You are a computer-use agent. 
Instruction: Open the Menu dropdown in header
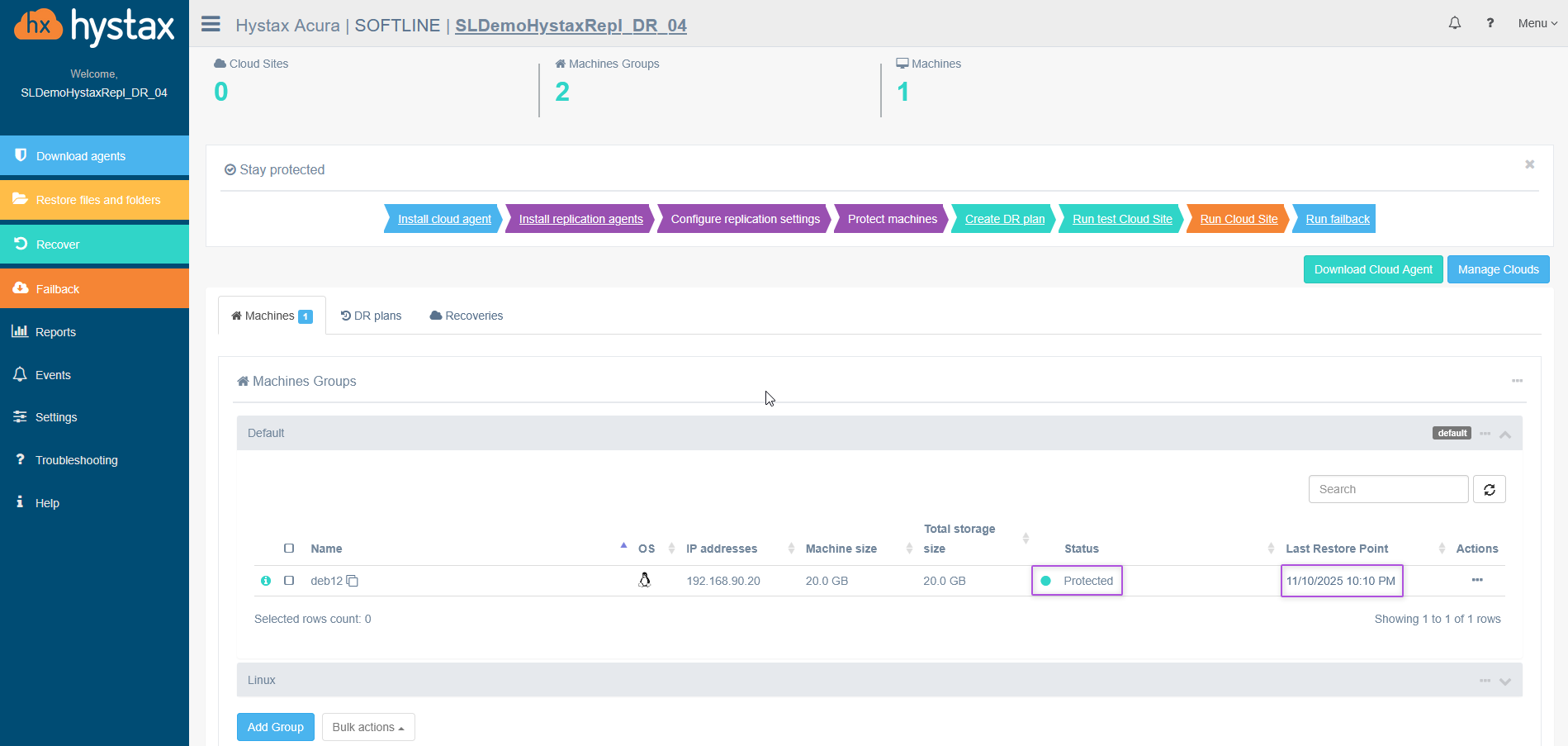[1537, 23]
